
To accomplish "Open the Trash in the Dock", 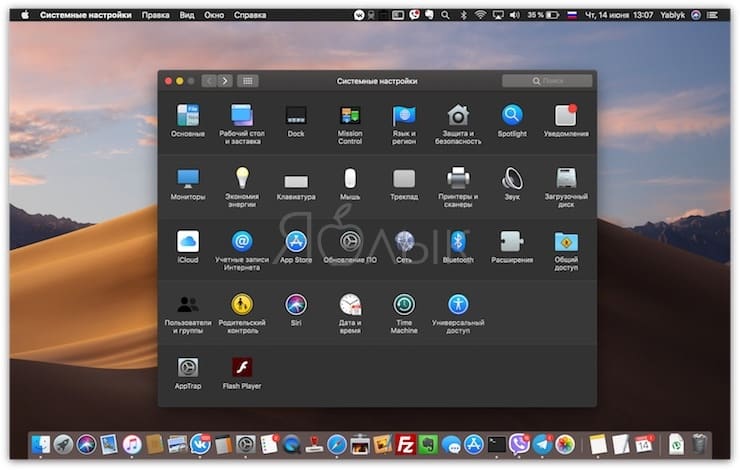I will click(699, 445).
